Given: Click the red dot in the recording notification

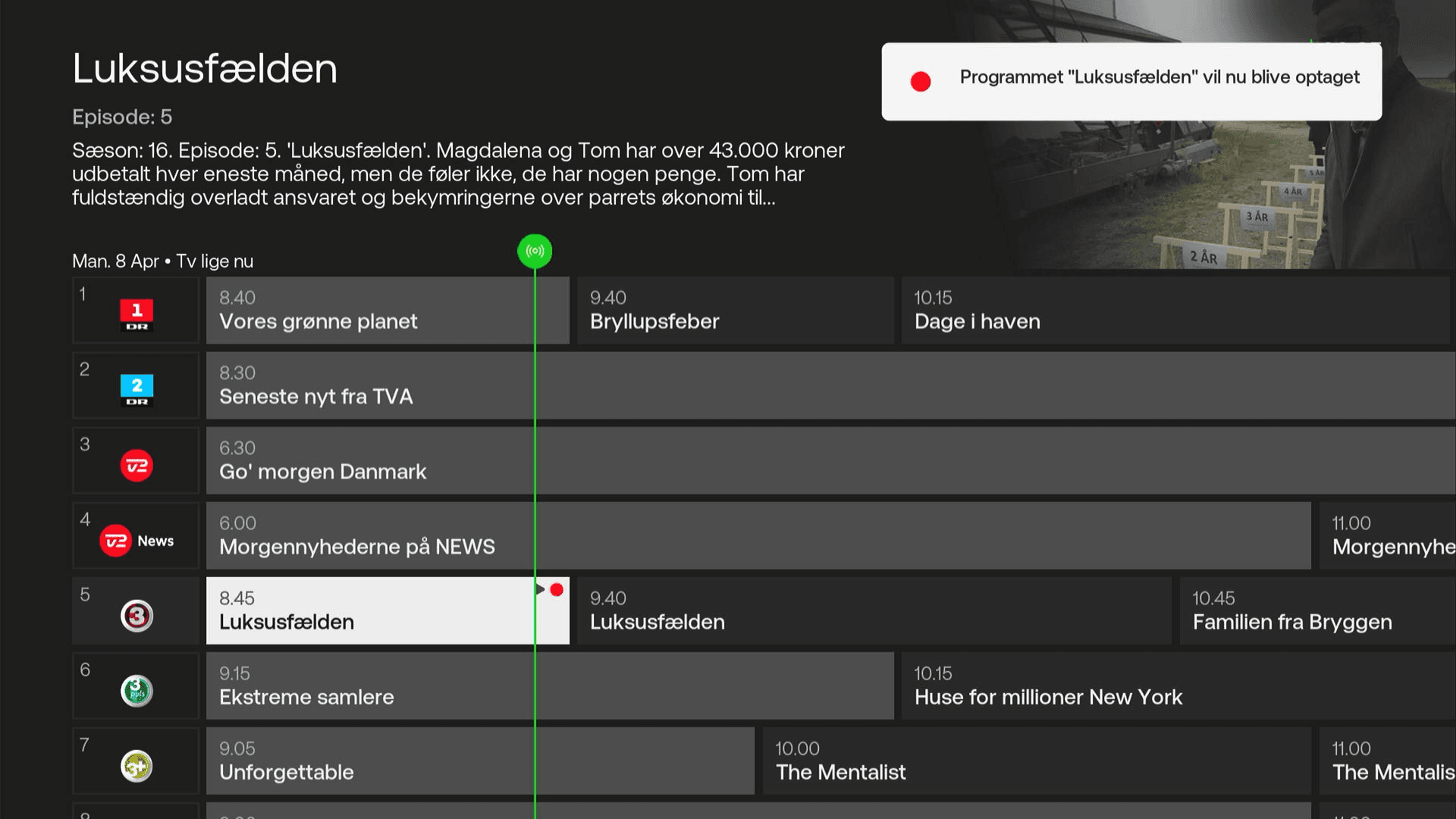Looking at the screenshot, I should point(921,81).
